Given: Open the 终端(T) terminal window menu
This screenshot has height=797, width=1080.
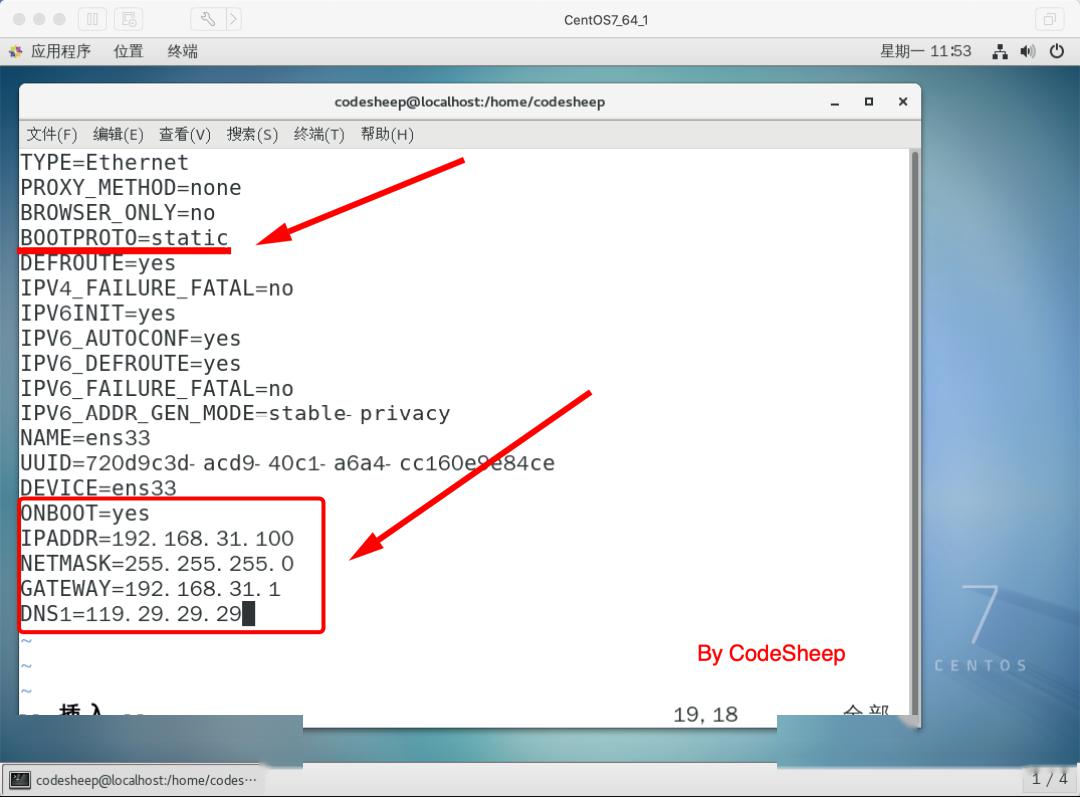Looking at the screenshot, I should [x=319, y=134].
